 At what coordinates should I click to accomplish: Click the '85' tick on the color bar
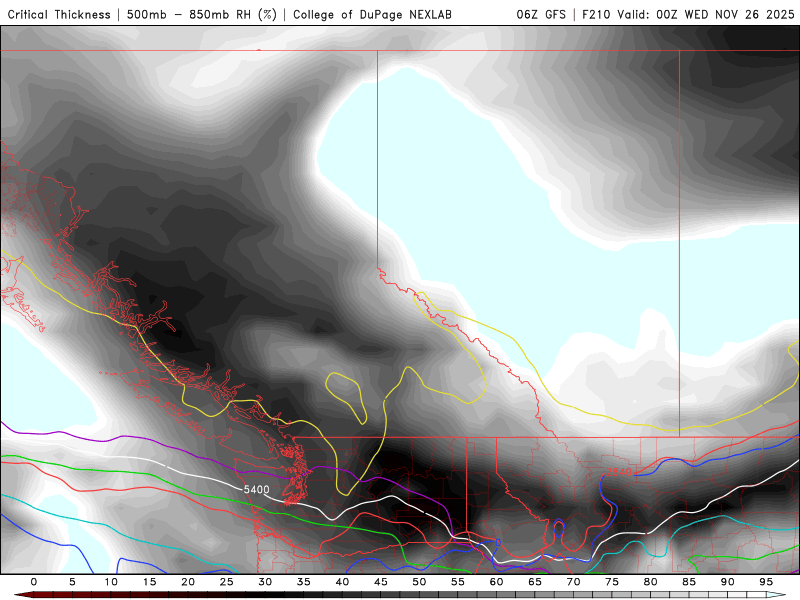(x=689, y=582)
